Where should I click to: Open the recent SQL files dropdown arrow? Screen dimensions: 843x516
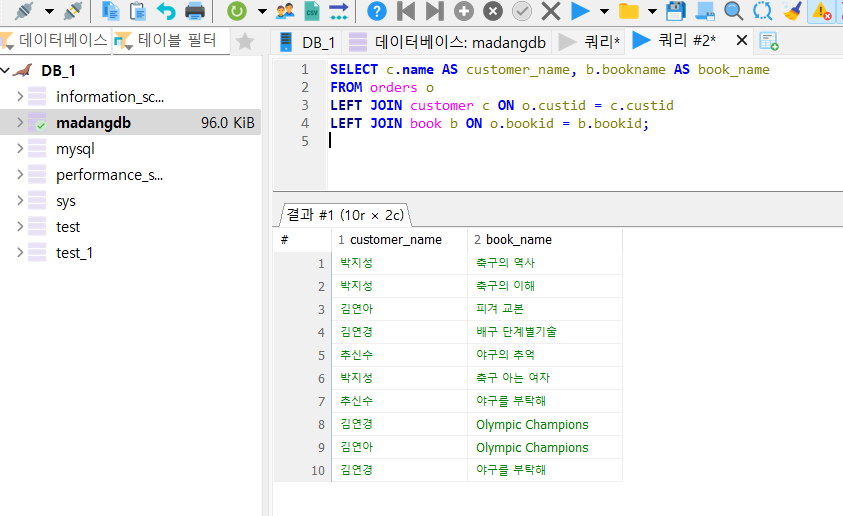[652, 11]
